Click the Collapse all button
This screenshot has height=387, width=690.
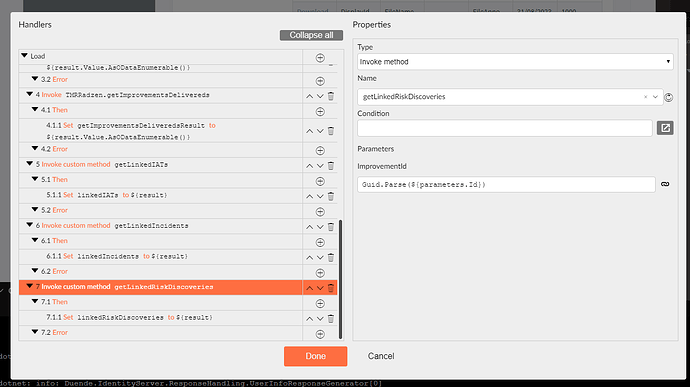pyautogui.click(x=311, y=35)
